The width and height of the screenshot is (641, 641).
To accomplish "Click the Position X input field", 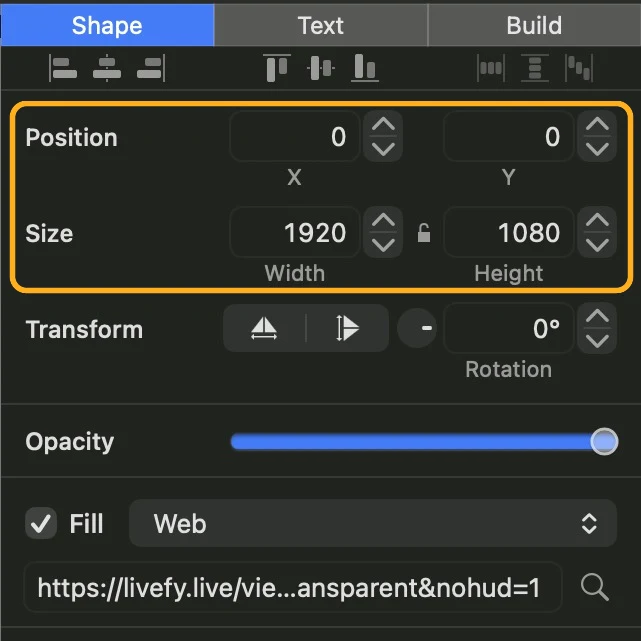I will (x=295, y=136).
